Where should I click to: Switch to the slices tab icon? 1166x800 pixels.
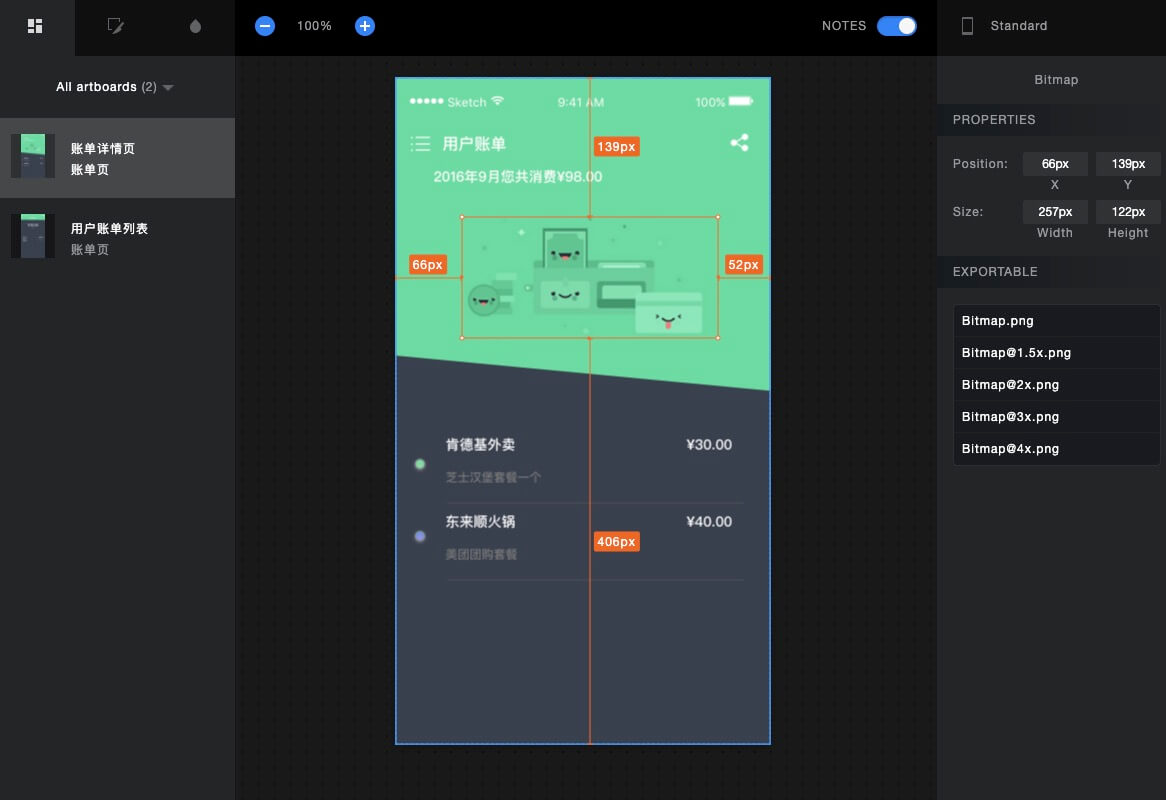[x=116, y=26]
